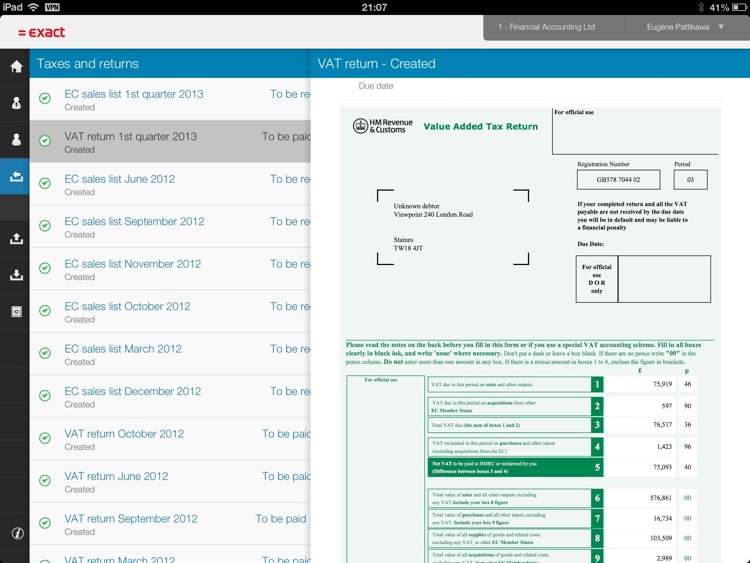Toggle check mark for VAT return October 2012
The image size is (750, 563).
[x=45, y=438]
